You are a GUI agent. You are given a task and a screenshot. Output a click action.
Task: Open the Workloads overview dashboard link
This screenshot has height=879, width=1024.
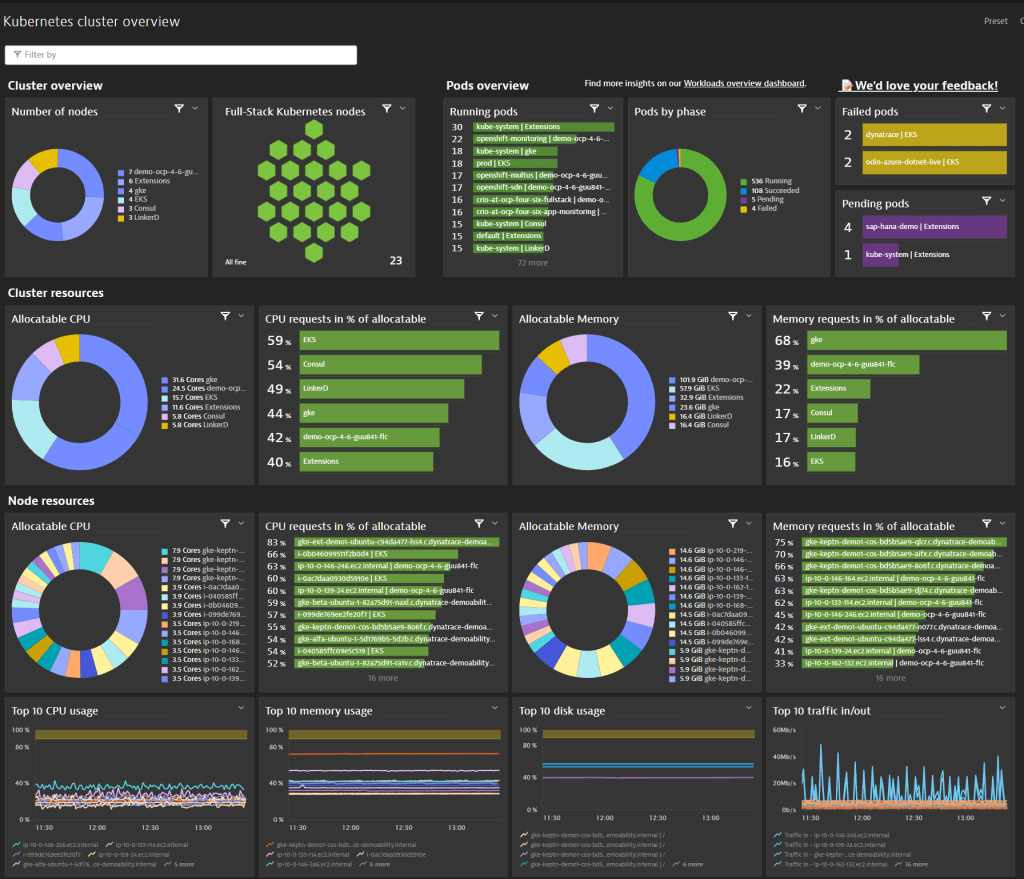[x=744, y=84]
